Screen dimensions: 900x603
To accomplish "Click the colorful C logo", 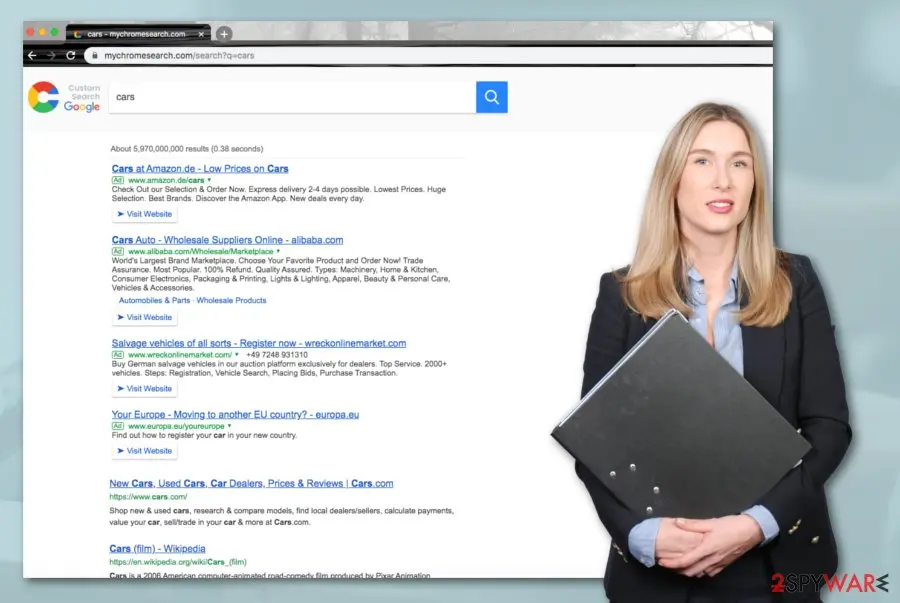I will (x=44, y=97).
